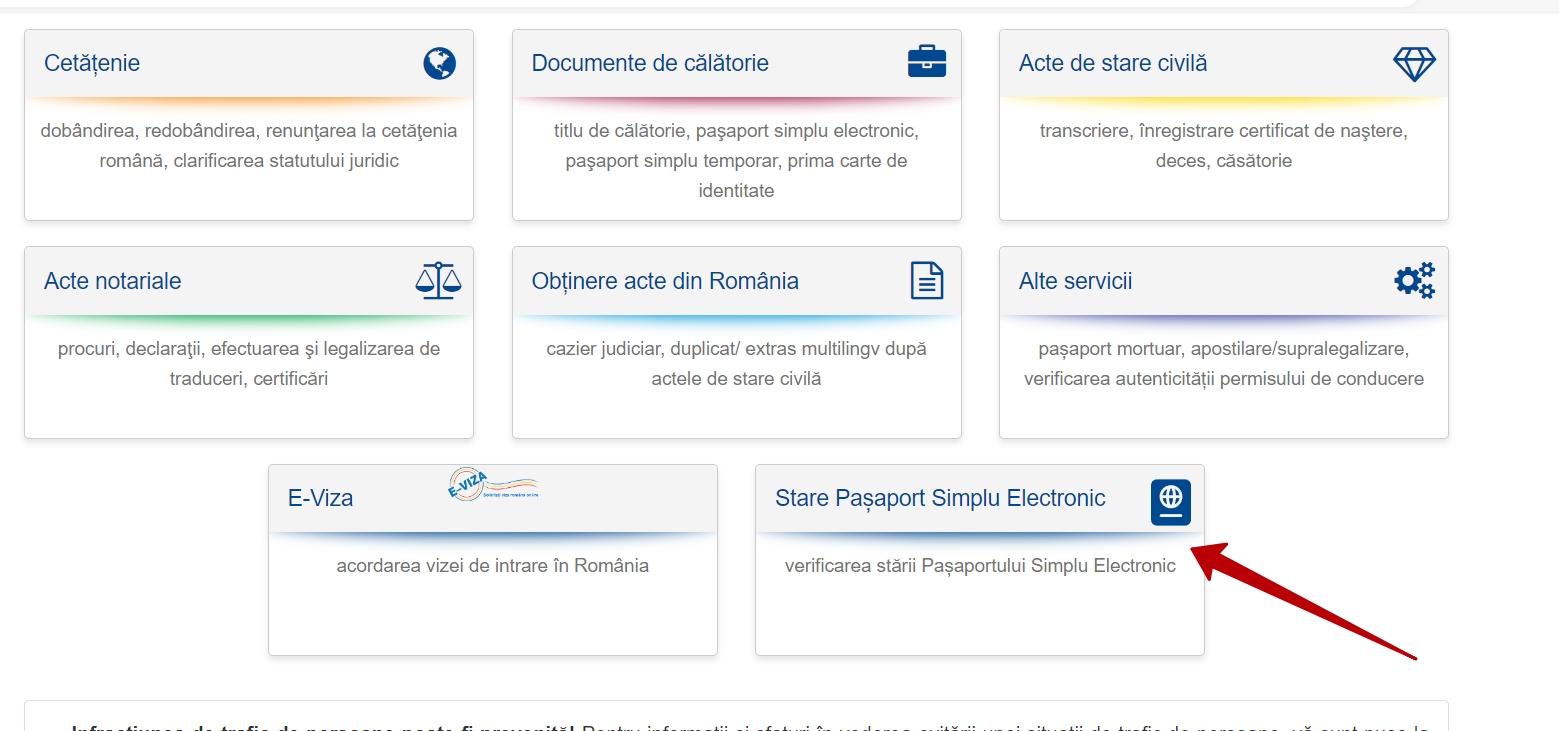Click the verificarea stării Pașaportului description text
This screenshot has height=731, width=1559.
[x=980, y=566]
